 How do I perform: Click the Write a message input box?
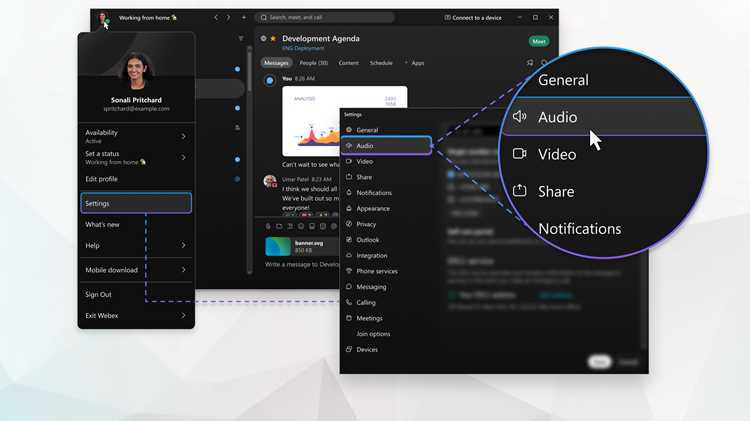(x=302, y=265)
